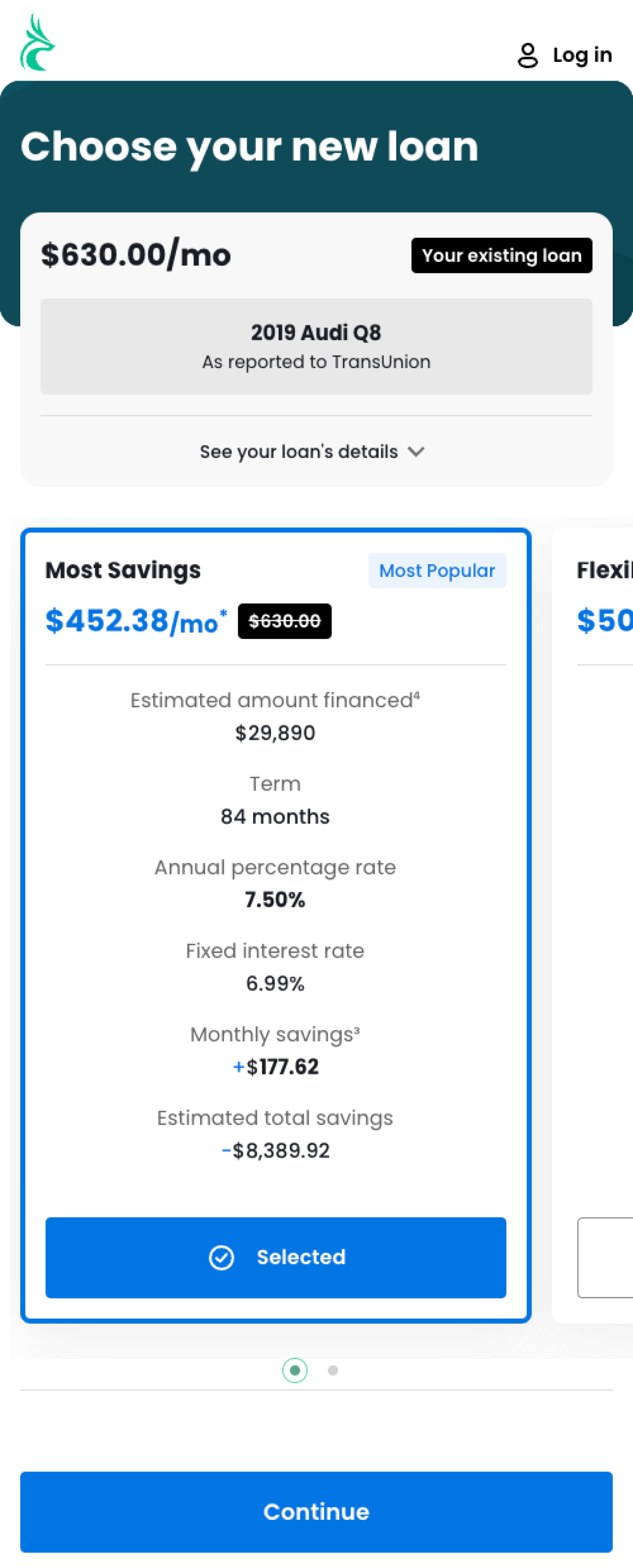Image resolution: width=633 pixels, height=1568 pixels.
Task: Click the Most Savings card heading
Action: tap(123, 570)
